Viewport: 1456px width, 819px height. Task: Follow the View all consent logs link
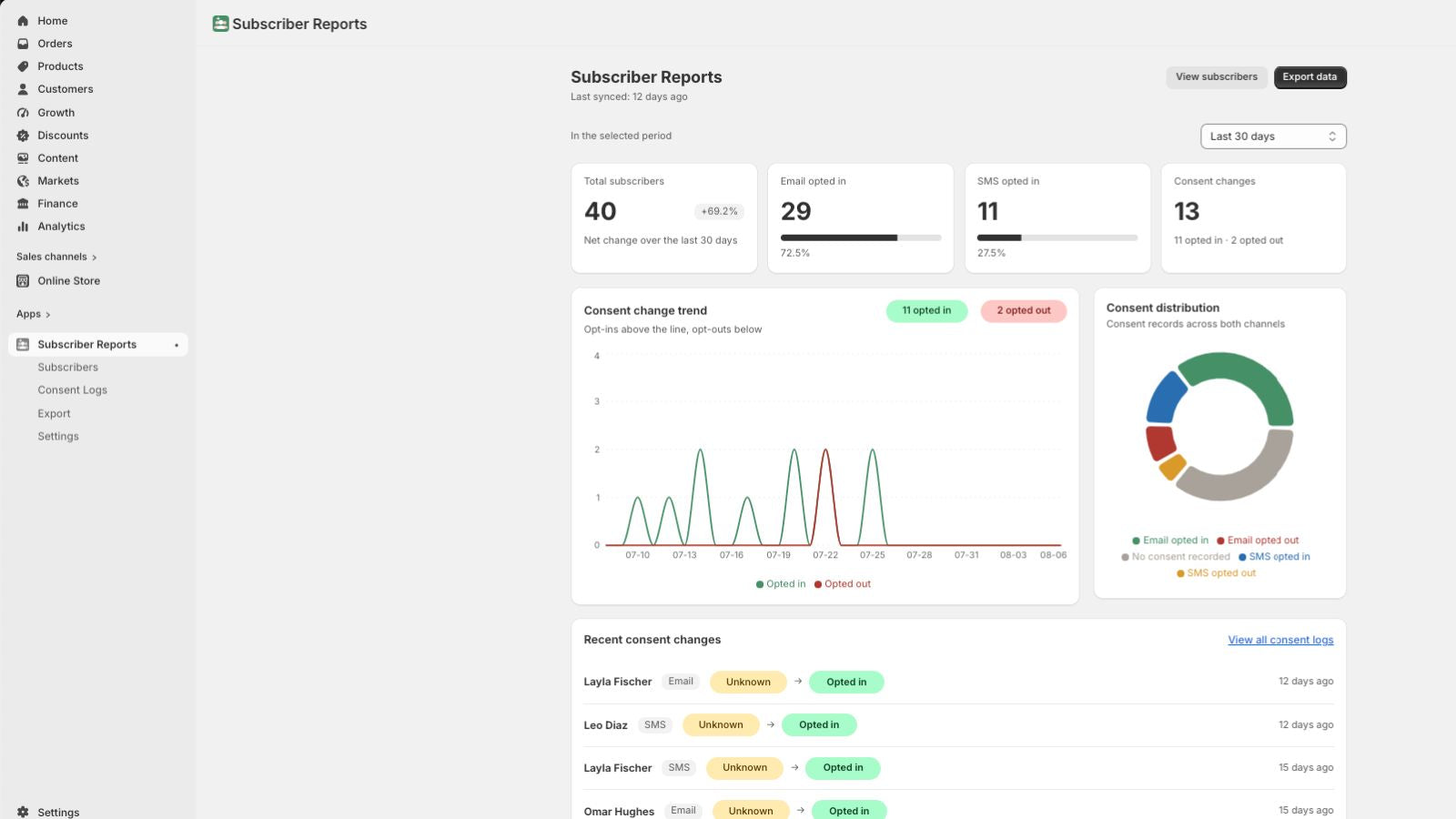click(x=1280, y=641)
